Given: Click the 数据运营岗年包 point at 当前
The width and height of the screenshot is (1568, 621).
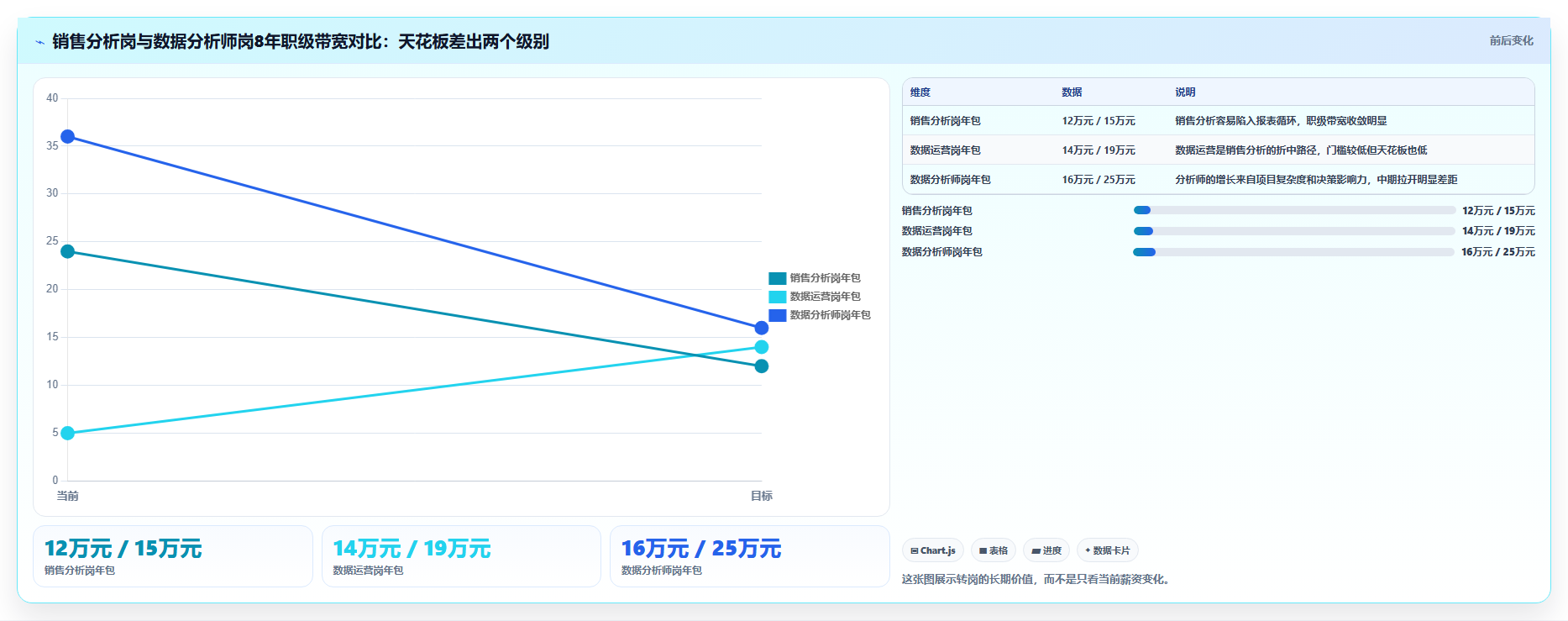Looking at the screenshot, I should (x=68, y=433).
